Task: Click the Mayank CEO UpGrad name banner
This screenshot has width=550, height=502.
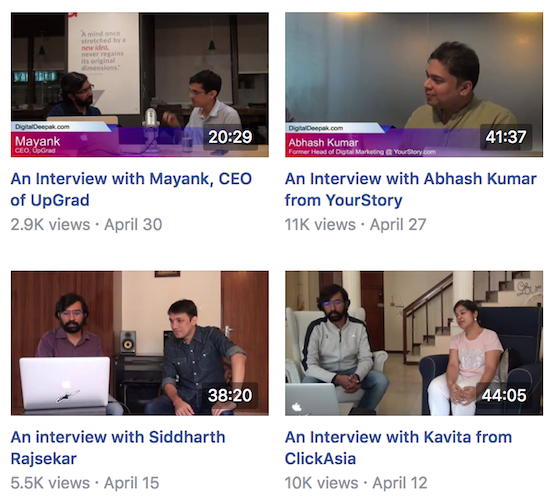Action: (x=38, y=145)
